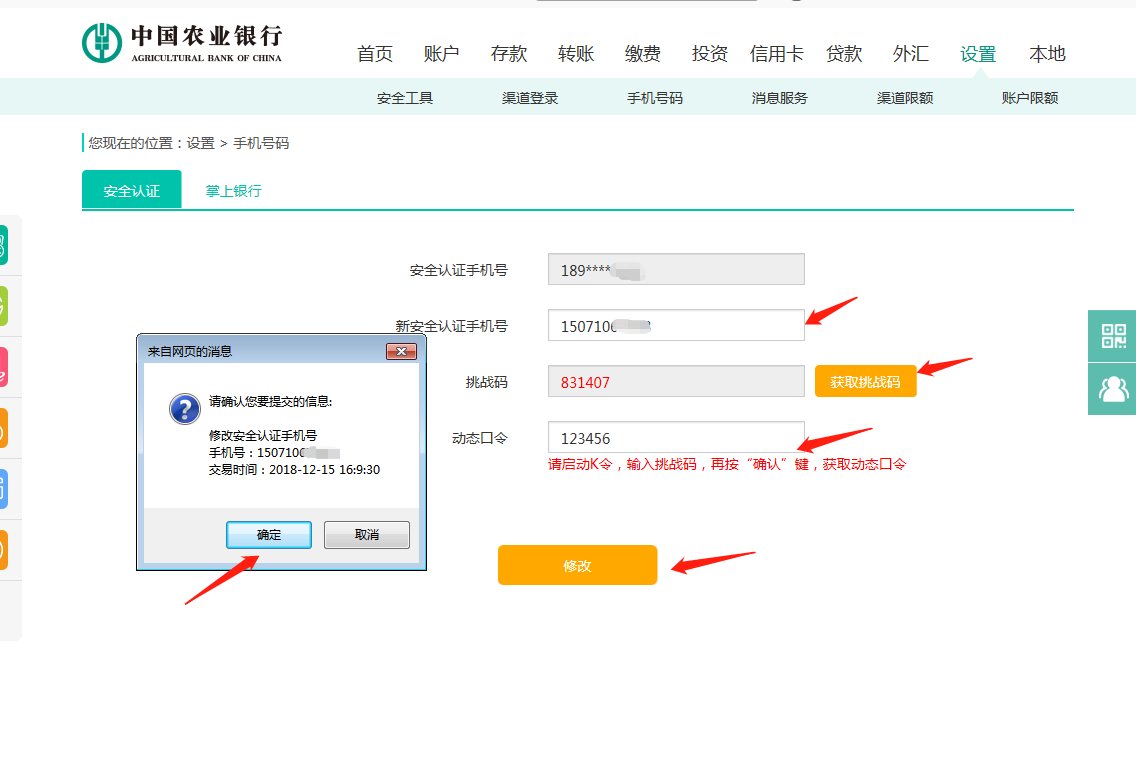Image resolution: width=1136 pixels, height=760 pixels.
Task: Select 消息服务 in the submenu
Action: tap(778, 98)
